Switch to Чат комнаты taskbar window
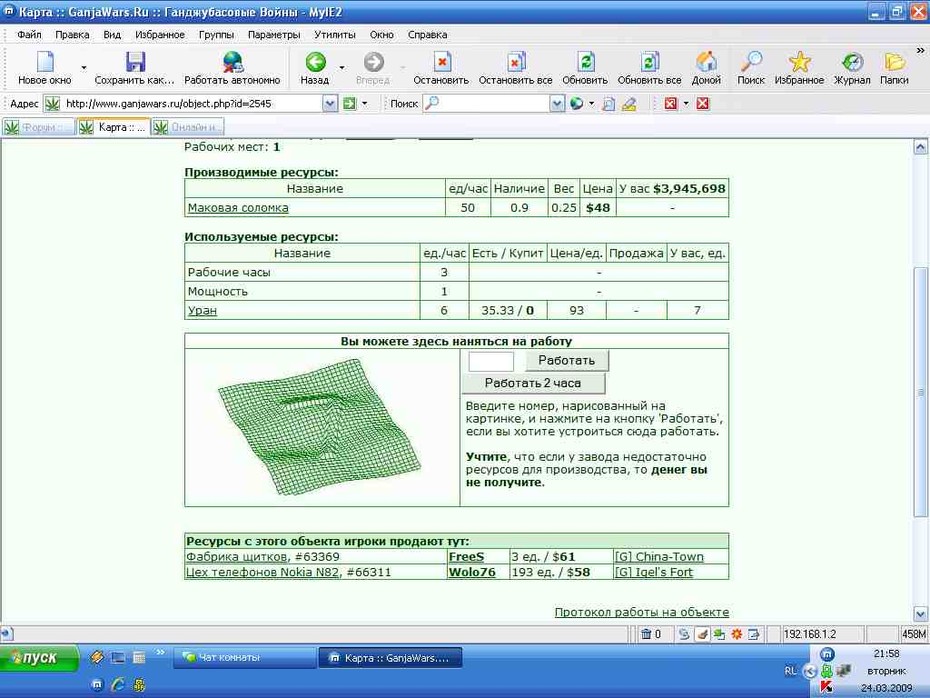 tap(244, 658)
